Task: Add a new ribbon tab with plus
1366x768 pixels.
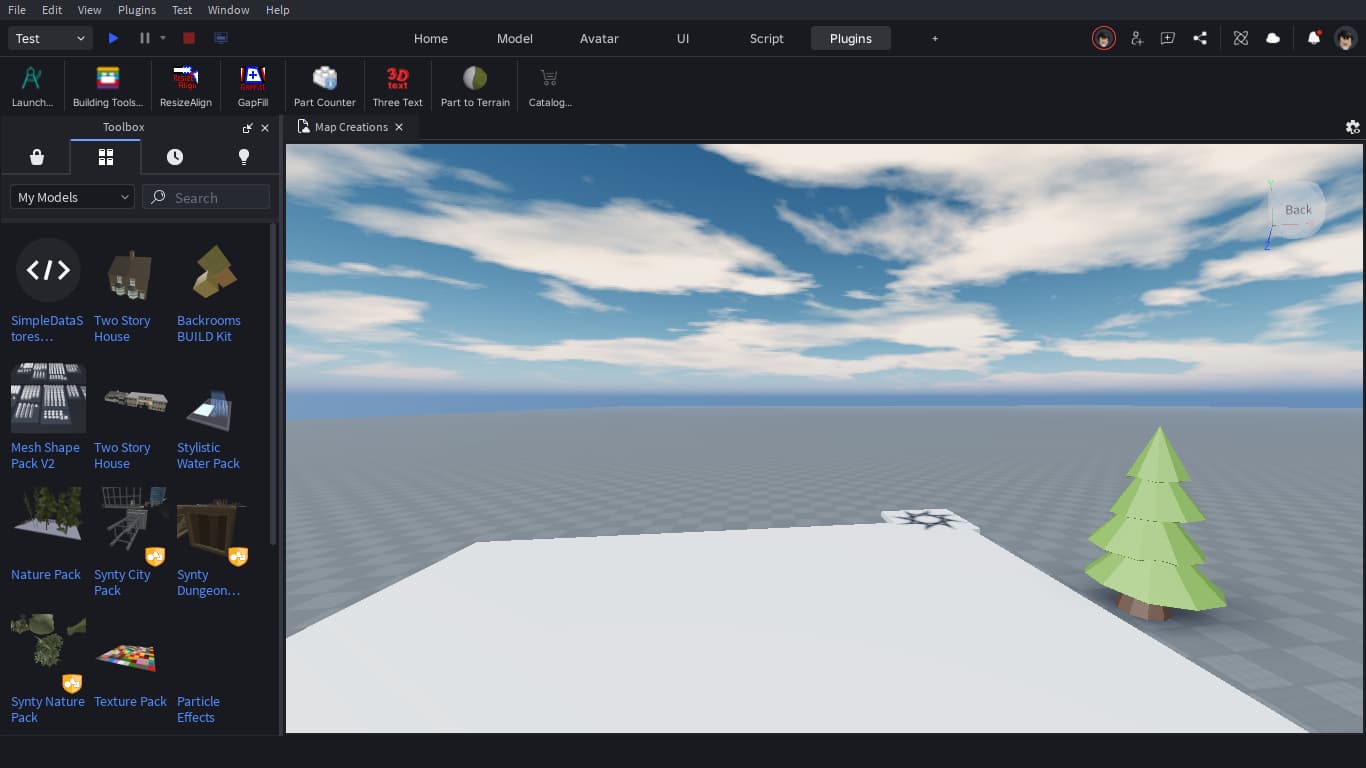Action: coord(935,38)
